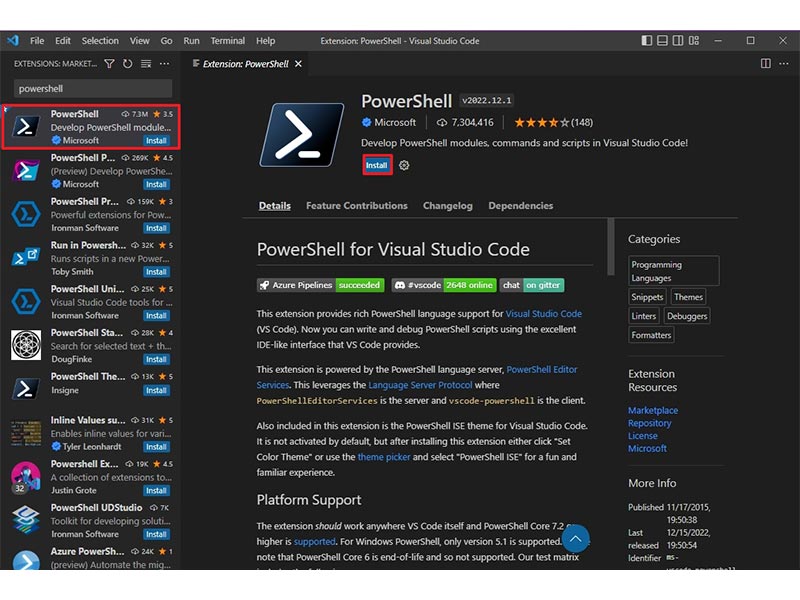The image size is (800, 600).
Task: Select Inline Values support extension icon
Action: point(26,433)
